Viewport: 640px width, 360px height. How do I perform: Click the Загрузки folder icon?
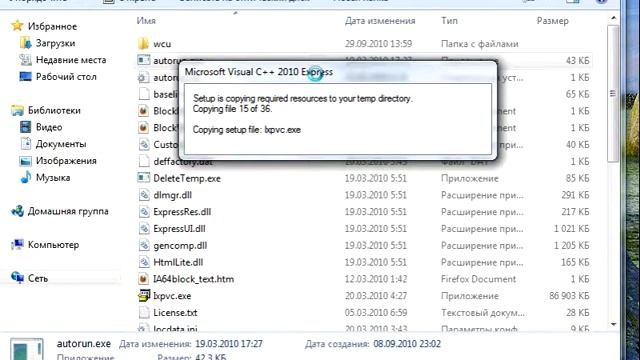[25, 43]
